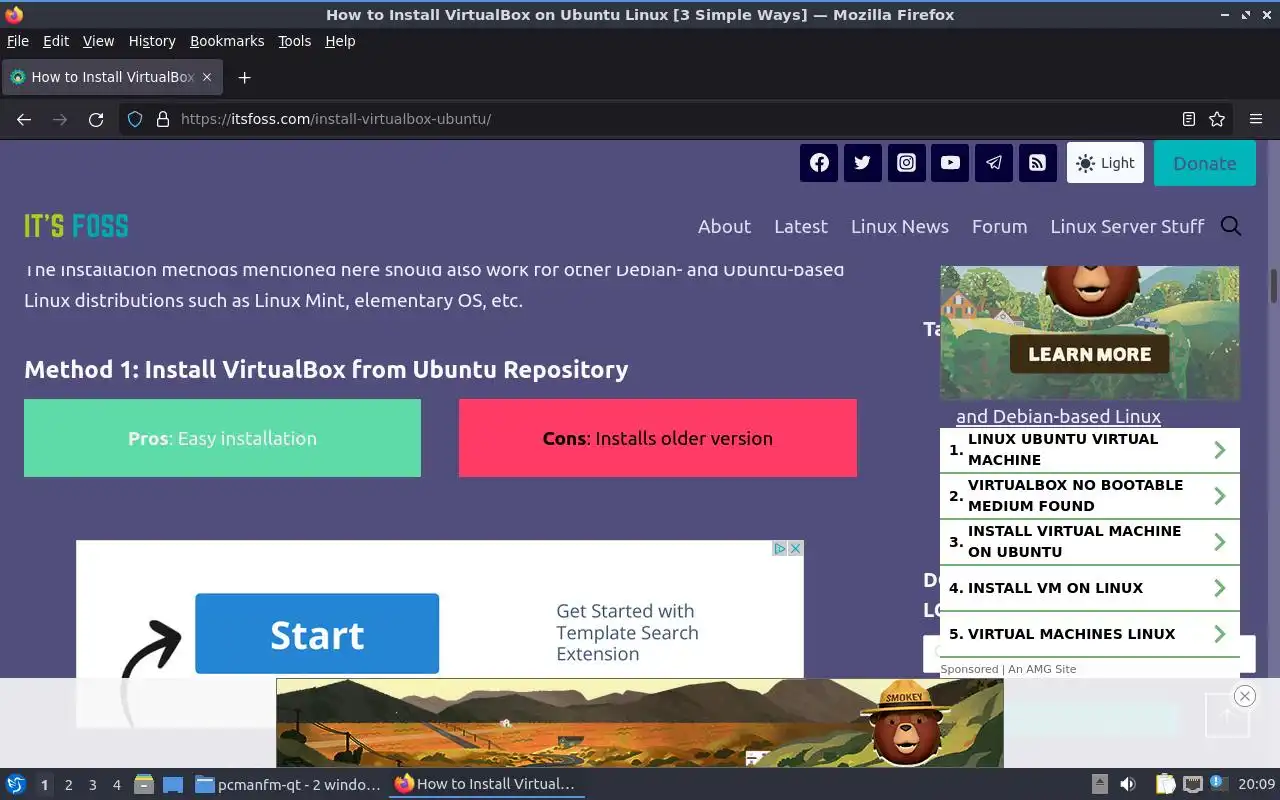1280x800 pixels.
Task: Close the Start ad with X icon
Action: click(796, 548)
